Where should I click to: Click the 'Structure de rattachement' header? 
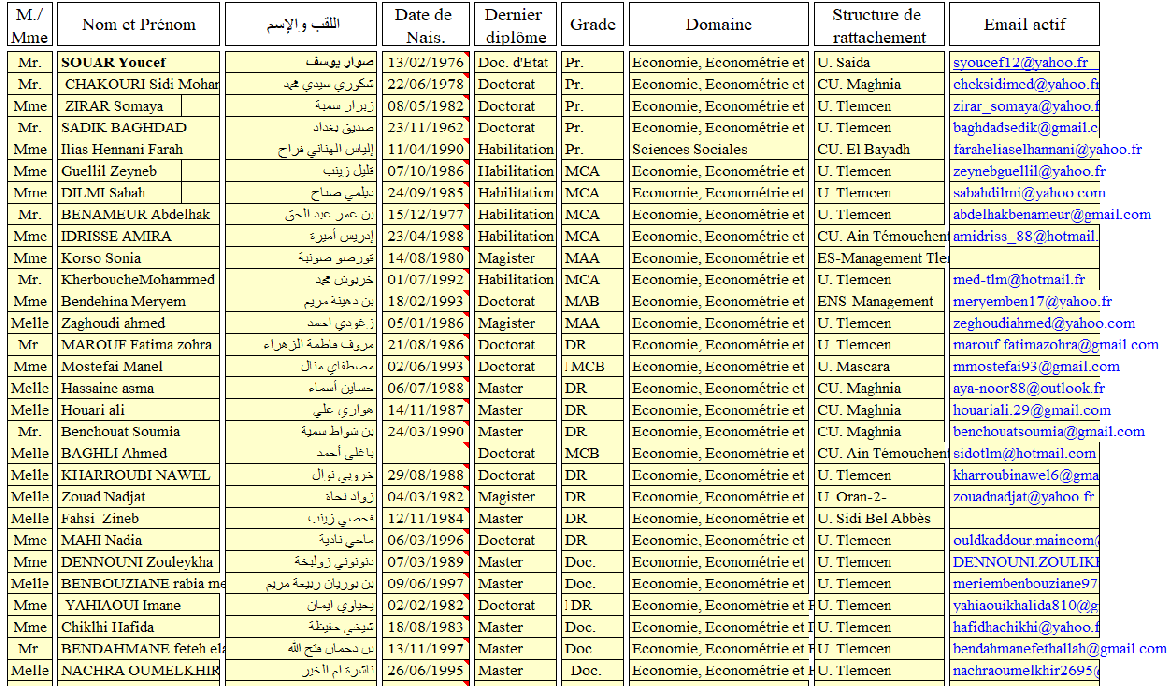click(878, 25)
